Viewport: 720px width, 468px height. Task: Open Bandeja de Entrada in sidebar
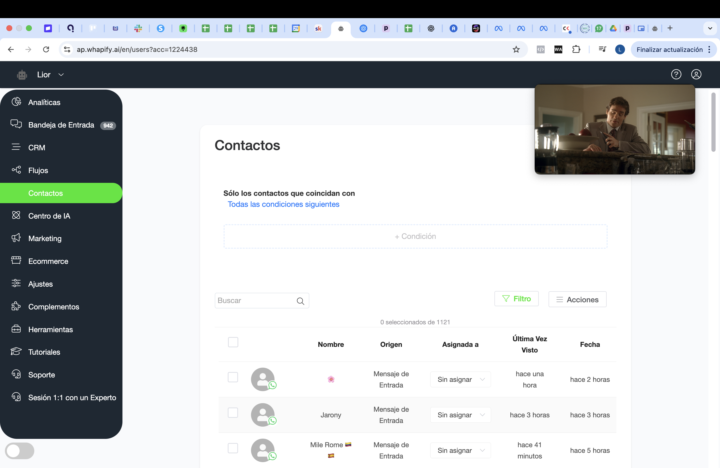(61, 125)
